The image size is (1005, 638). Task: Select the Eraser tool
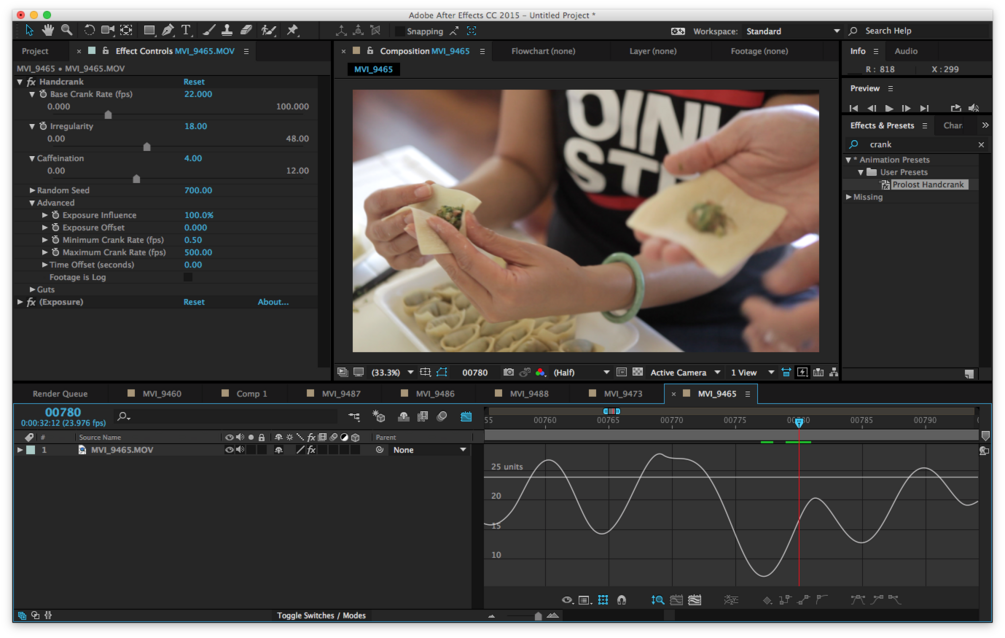[246, 30]
